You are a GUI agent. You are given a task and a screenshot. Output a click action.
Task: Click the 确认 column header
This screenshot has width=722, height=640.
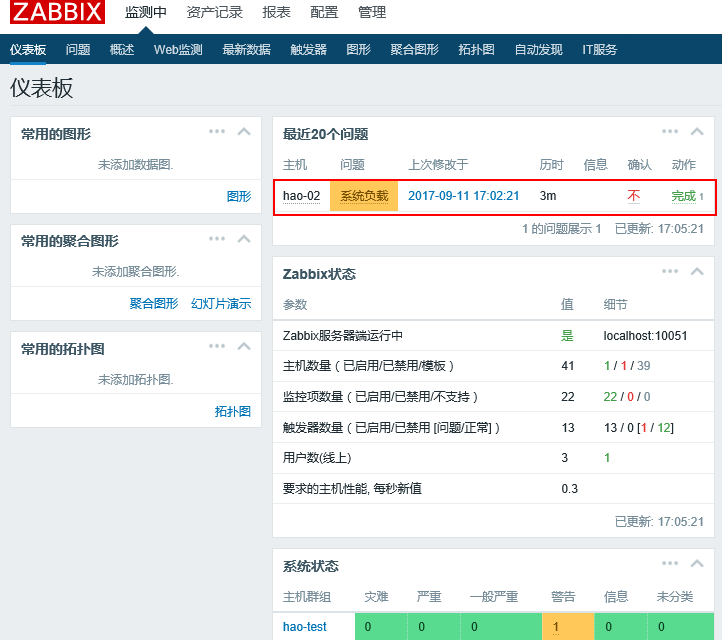coord(640,165)
